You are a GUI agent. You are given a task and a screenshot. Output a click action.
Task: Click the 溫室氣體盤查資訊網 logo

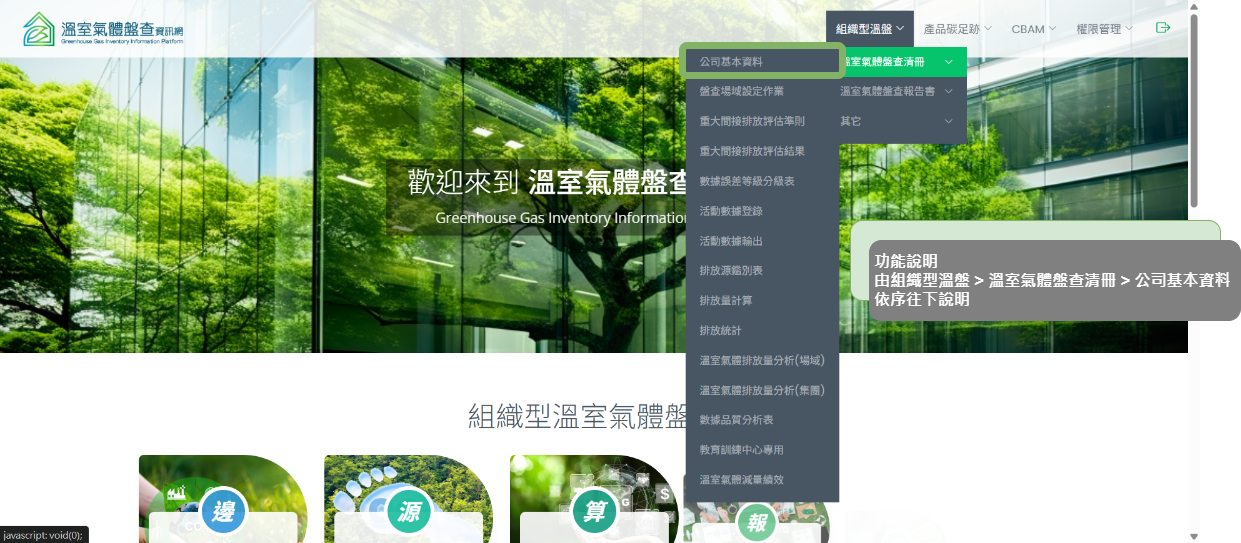[103, 30]
